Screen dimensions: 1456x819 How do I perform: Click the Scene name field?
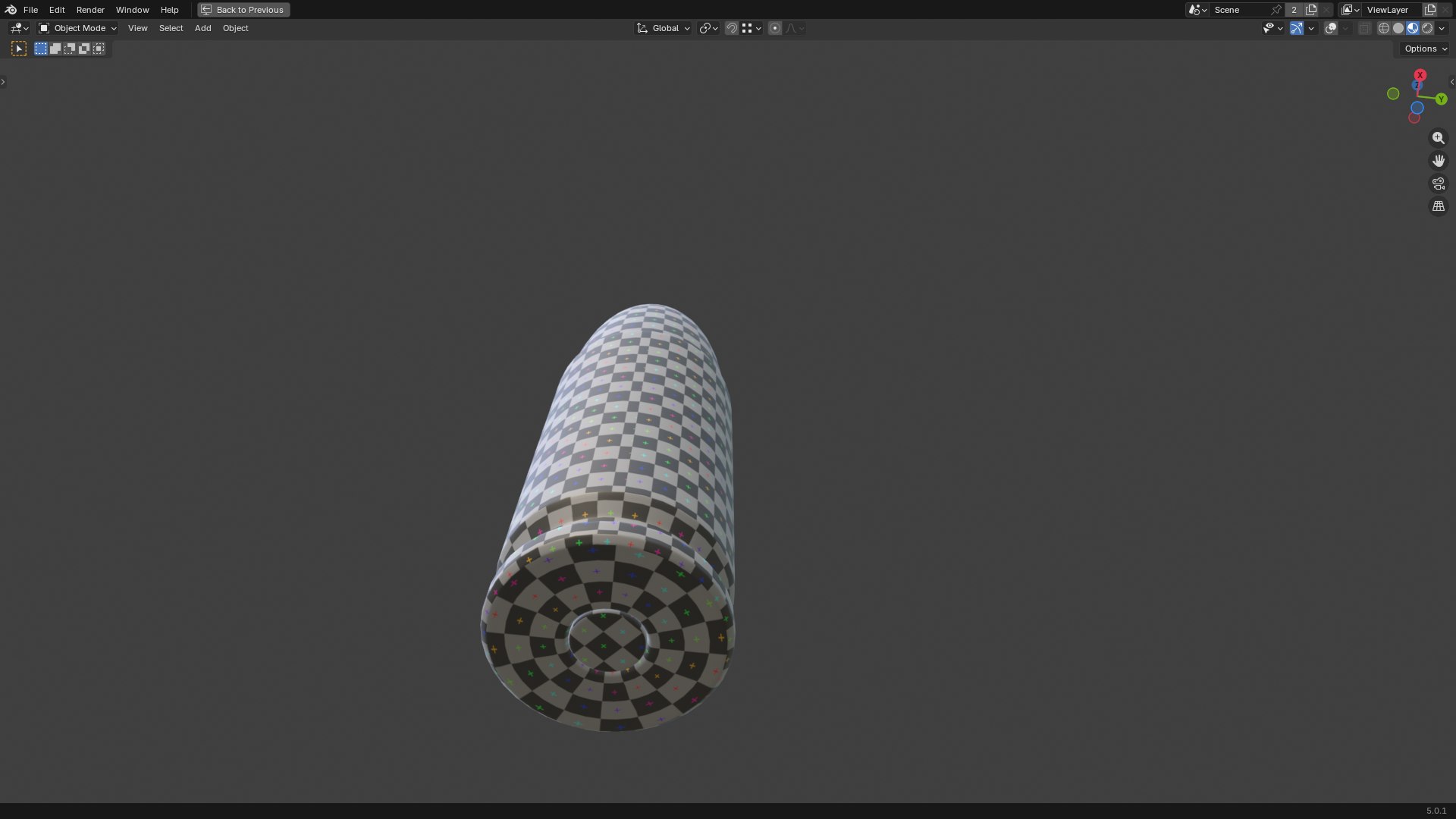click(x=1239, y=10)
